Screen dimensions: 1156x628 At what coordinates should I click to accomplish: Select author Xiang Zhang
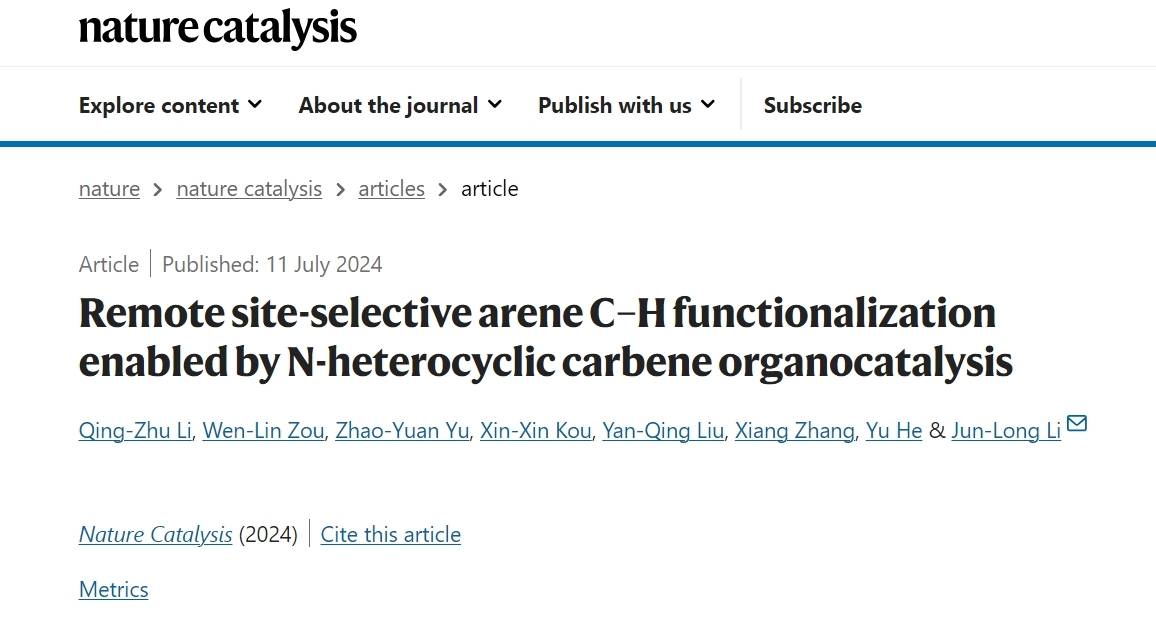(x=795, y=431)
